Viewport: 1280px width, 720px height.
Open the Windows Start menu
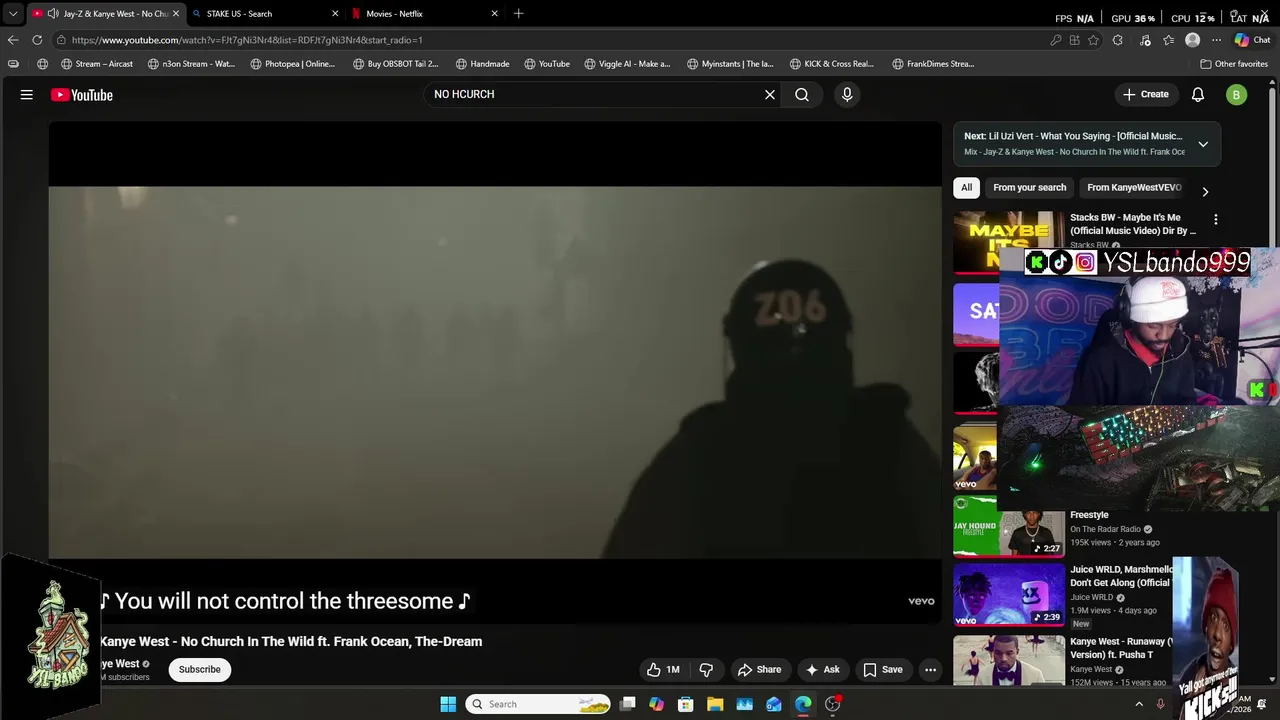pyautogui.click(x=448, y=704)
